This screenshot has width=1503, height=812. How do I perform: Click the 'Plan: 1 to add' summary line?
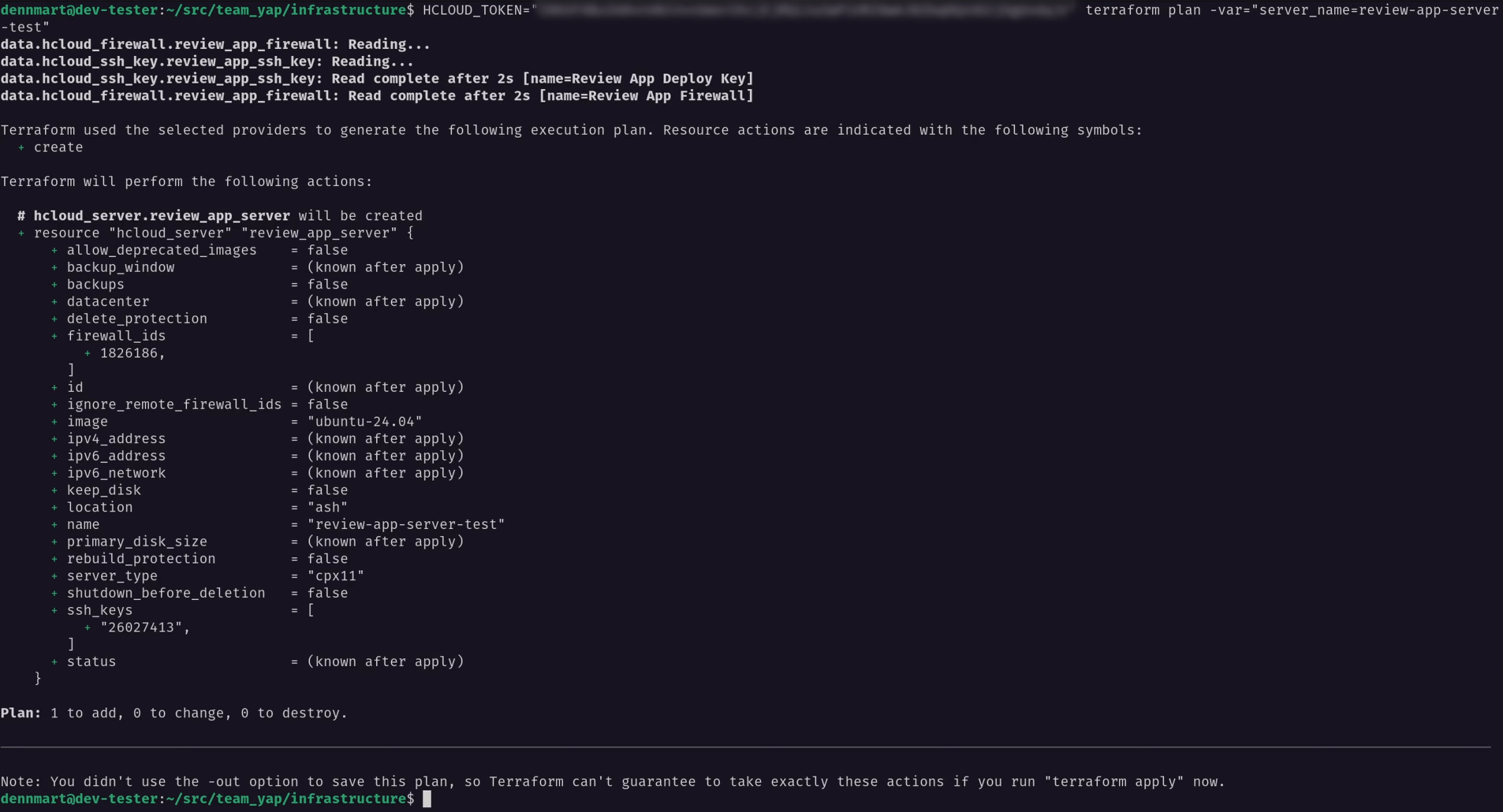tap(174, 714)
